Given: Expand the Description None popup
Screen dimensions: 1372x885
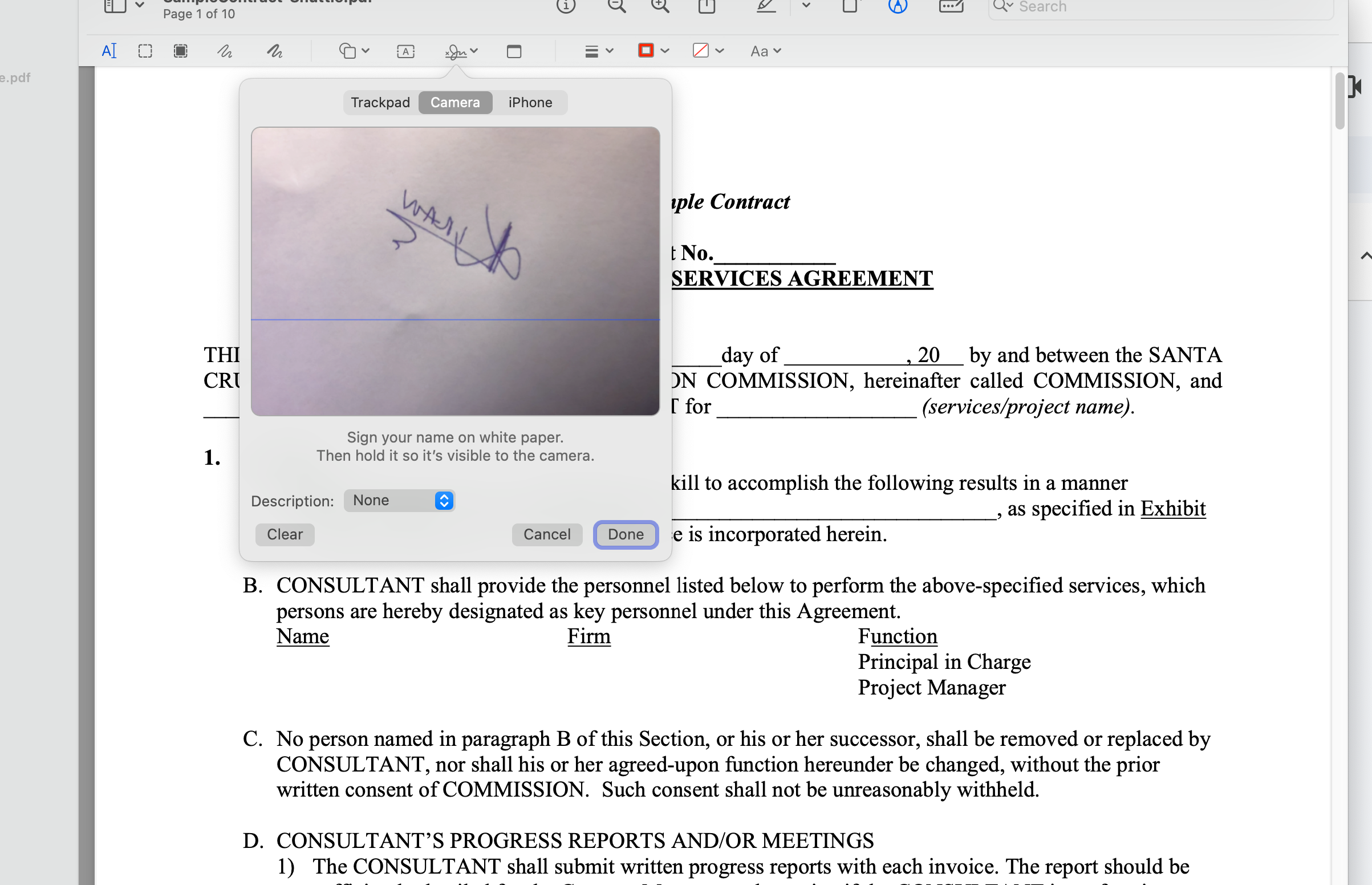Looking at the screenshot, I should pyautogui.click(x=400, y=501).
